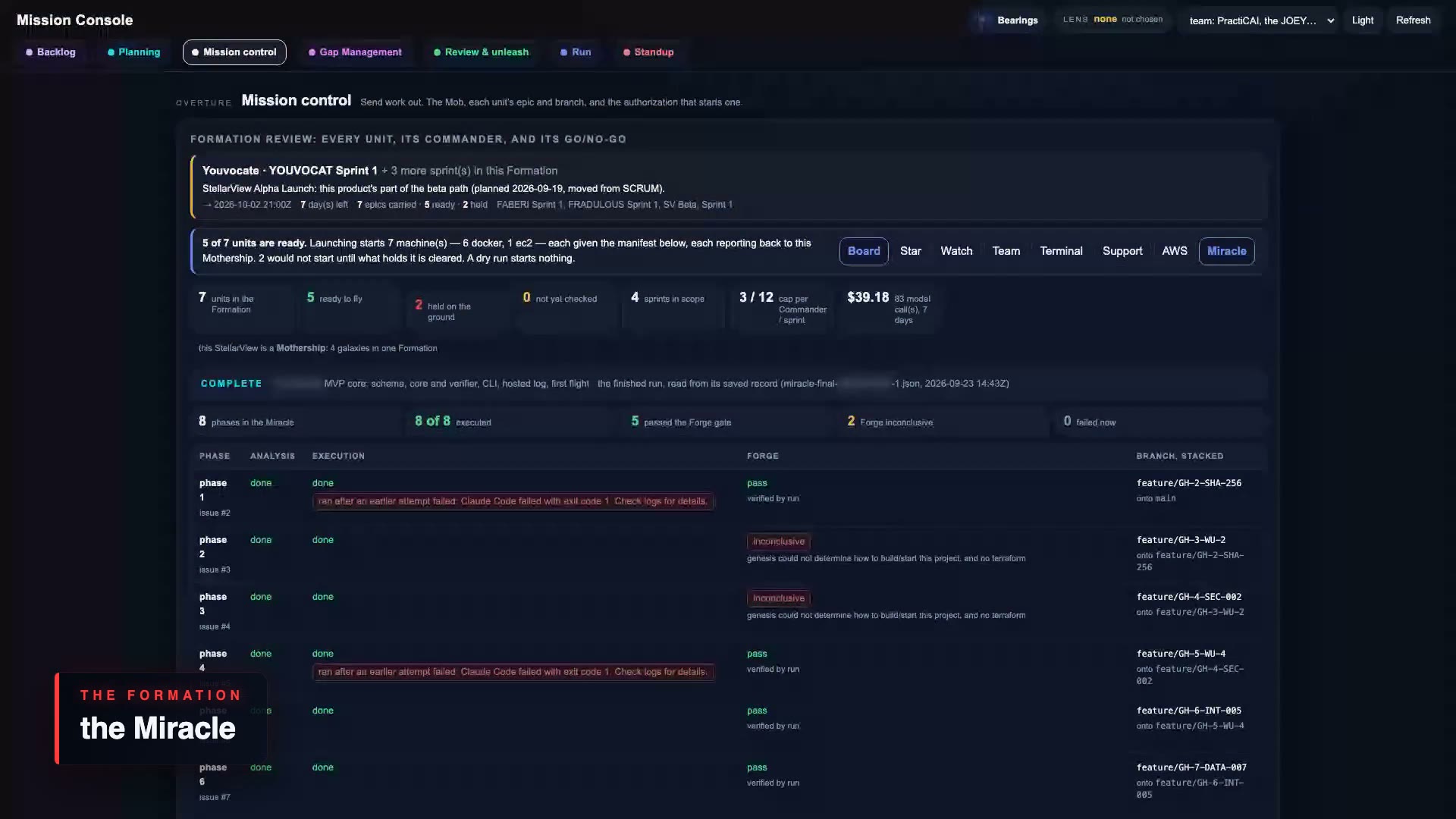This screenshot has height=819, width=1456.
Task: Click the 2 Forge inconclusive stat
Action: pyautogui.click(x=944, y=422)
